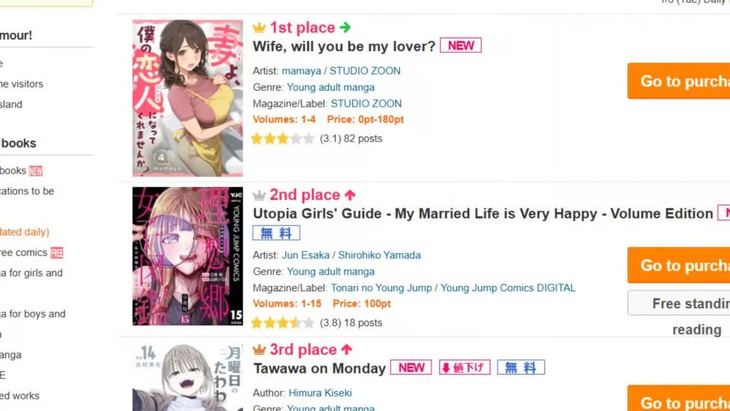730x411 pixels.
Task: Open the Himura Kiseki author link
Action: pos(320,393)
